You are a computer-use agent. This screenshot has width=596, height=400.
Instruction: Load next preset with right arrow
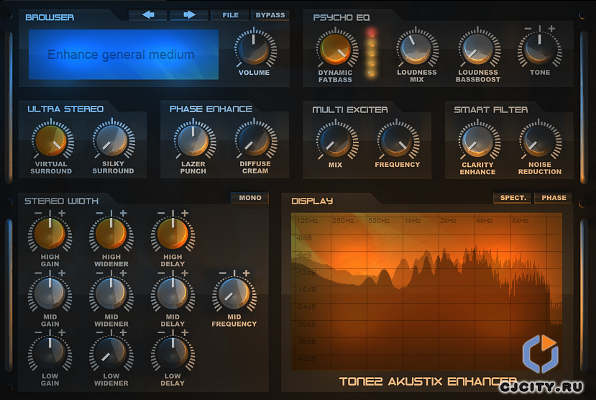(x=189, y=15)
